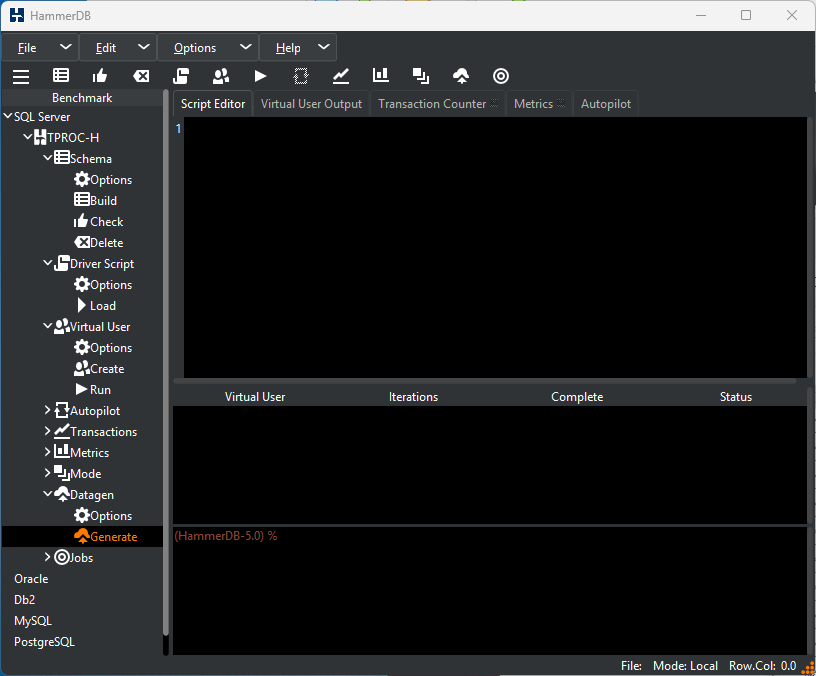Click the bar-chart Metrics toolbar icon
The width and height of the screenshot is (816, 676).
pyautogui.click(x=381, y=75)
